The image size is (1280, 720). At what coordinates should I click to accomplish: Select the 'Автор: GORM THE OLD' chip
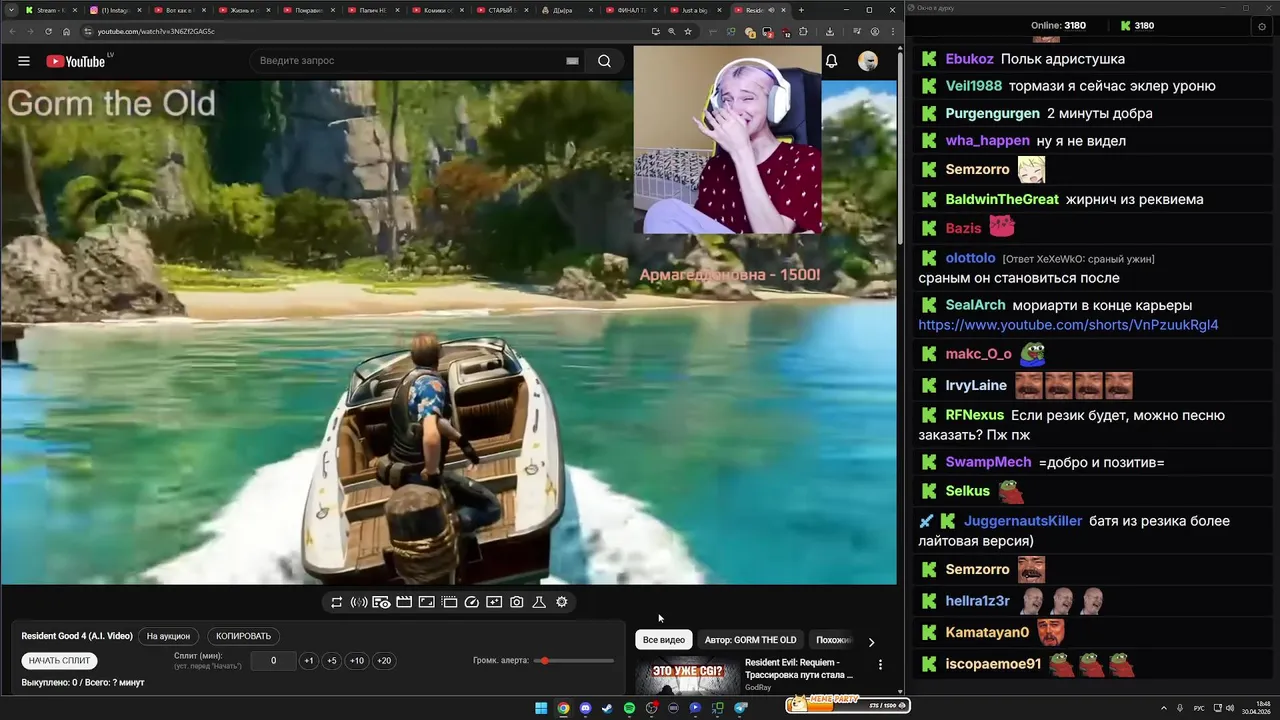point(751,640)
